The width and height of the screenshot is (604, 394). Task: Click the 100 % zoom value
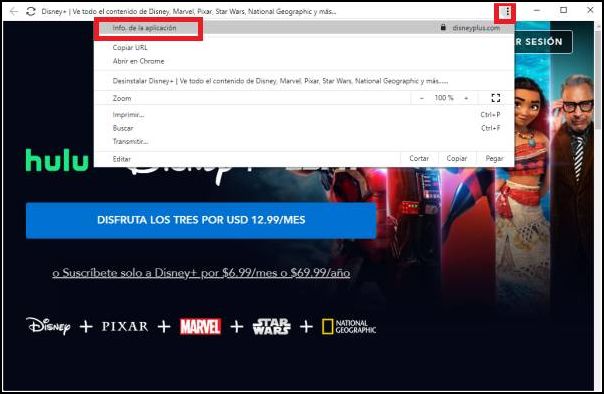pyautogui.click(x=444, y=98)
